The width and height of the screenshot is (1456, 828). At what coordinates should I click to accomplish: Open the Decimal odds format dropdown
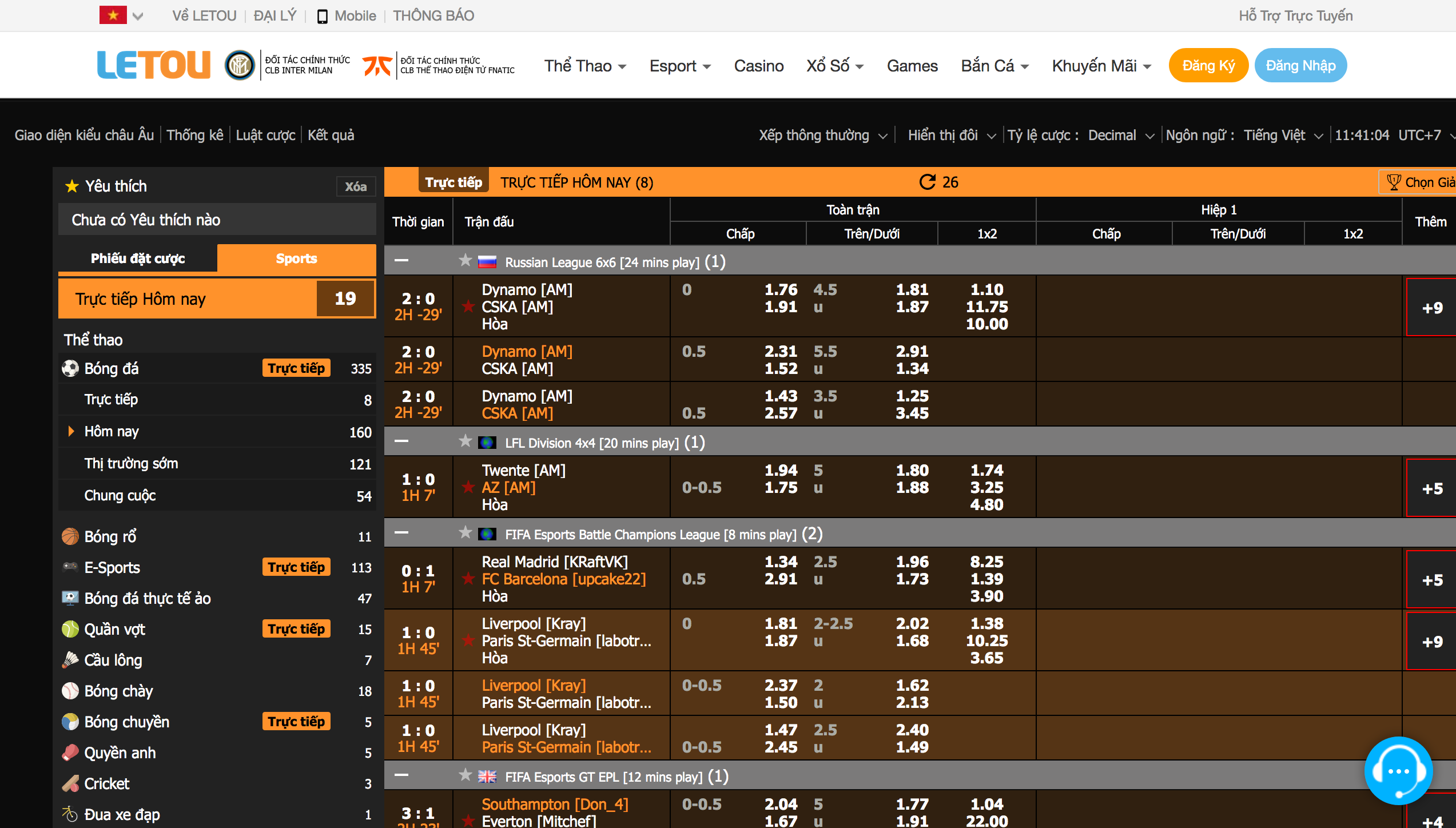[x=1121, y=136]
